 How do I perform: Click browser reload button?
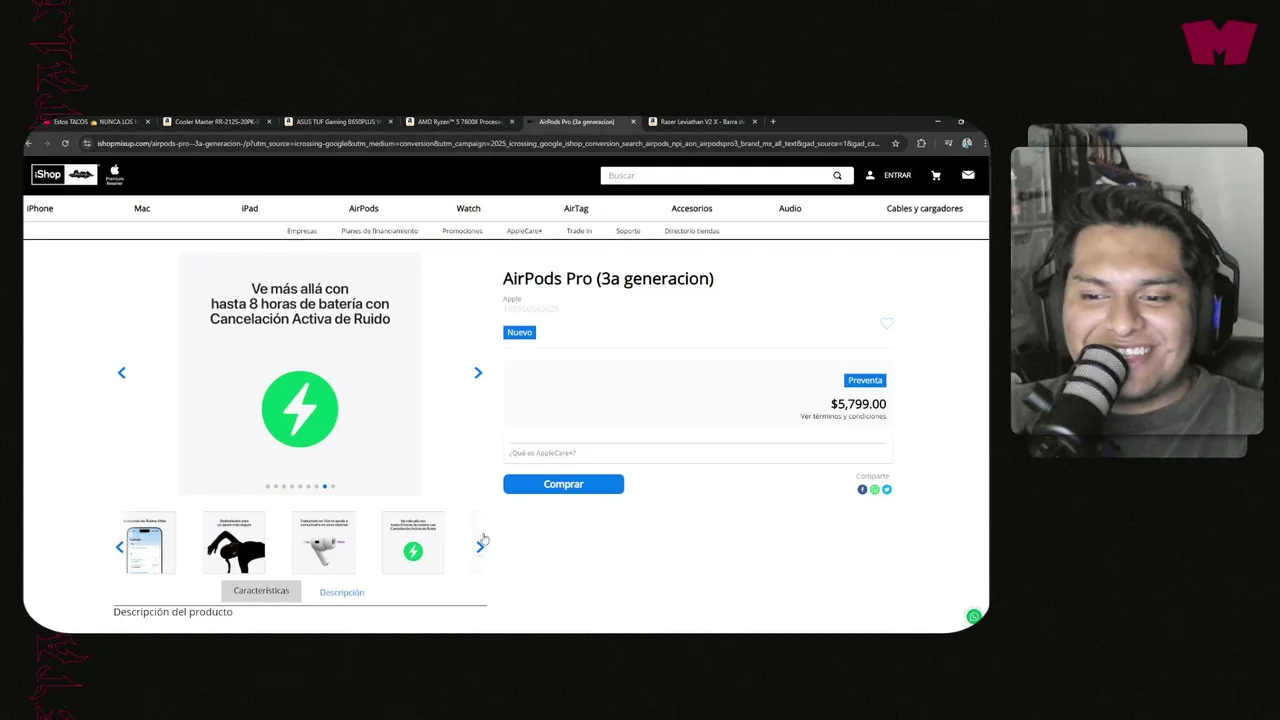pos(65,144)
